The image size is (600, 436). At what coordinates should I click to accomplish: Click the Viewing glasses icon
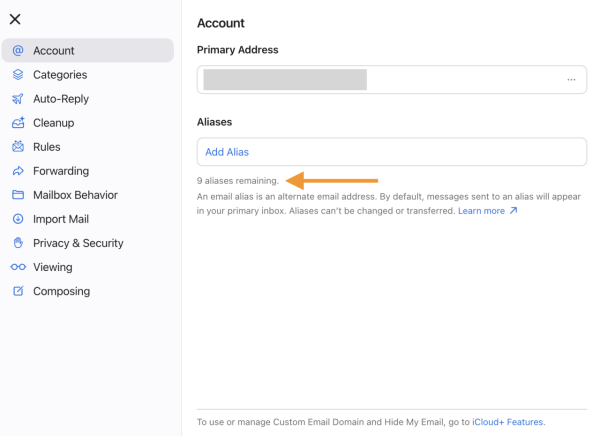pyautogui.click(x=18, y=267)
